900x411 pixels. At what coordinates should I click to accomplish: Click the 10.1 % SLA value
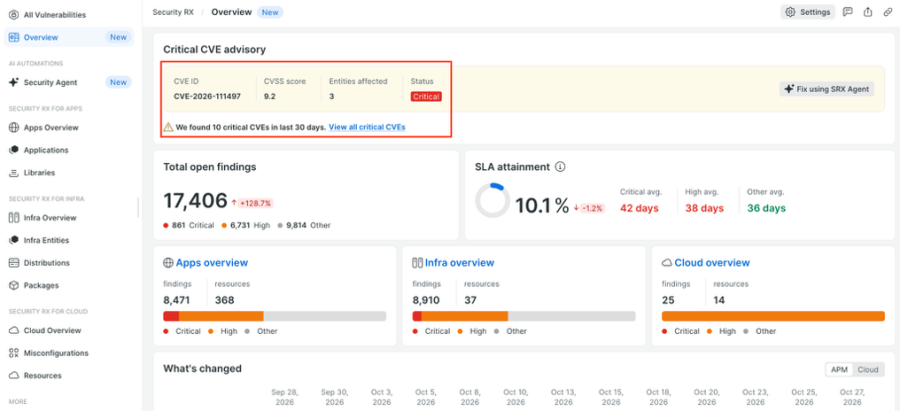(x=542, y=206)
